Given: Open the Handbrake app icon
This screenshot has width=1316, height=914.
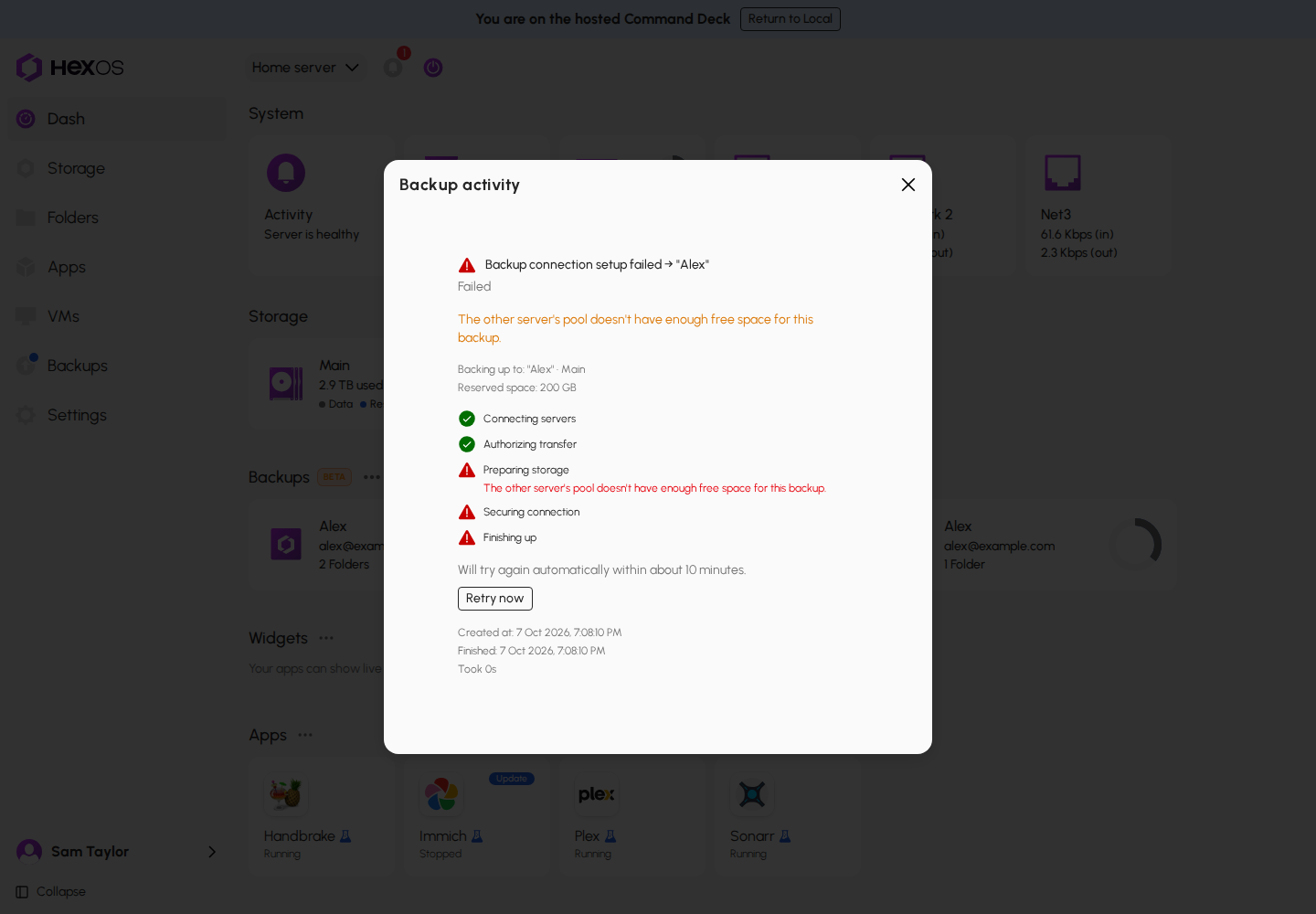Looking at the screenshot, I should [x=286, y=795].
